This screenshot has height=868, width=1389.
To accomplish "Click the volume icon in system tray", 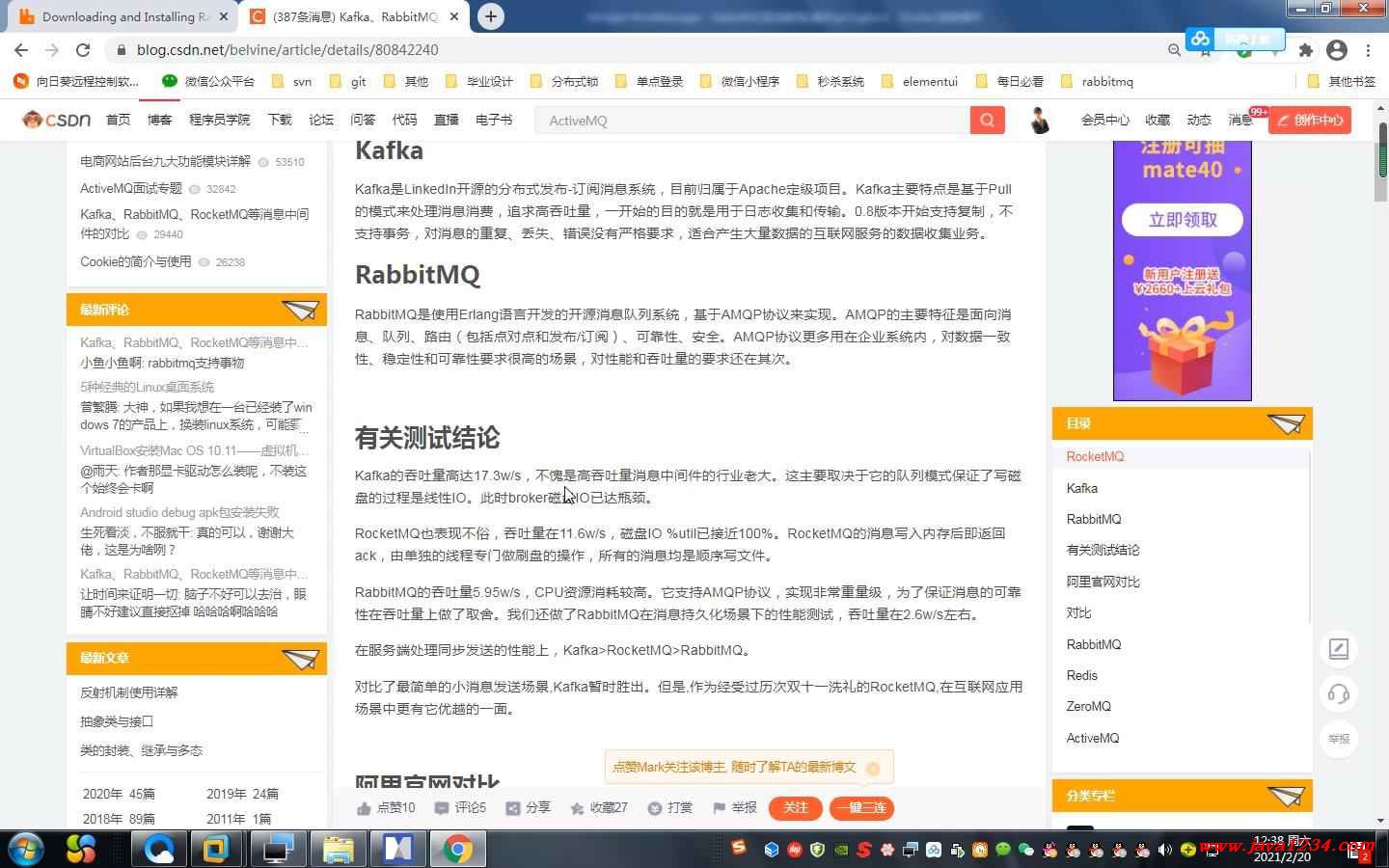I will [1164, 850].
